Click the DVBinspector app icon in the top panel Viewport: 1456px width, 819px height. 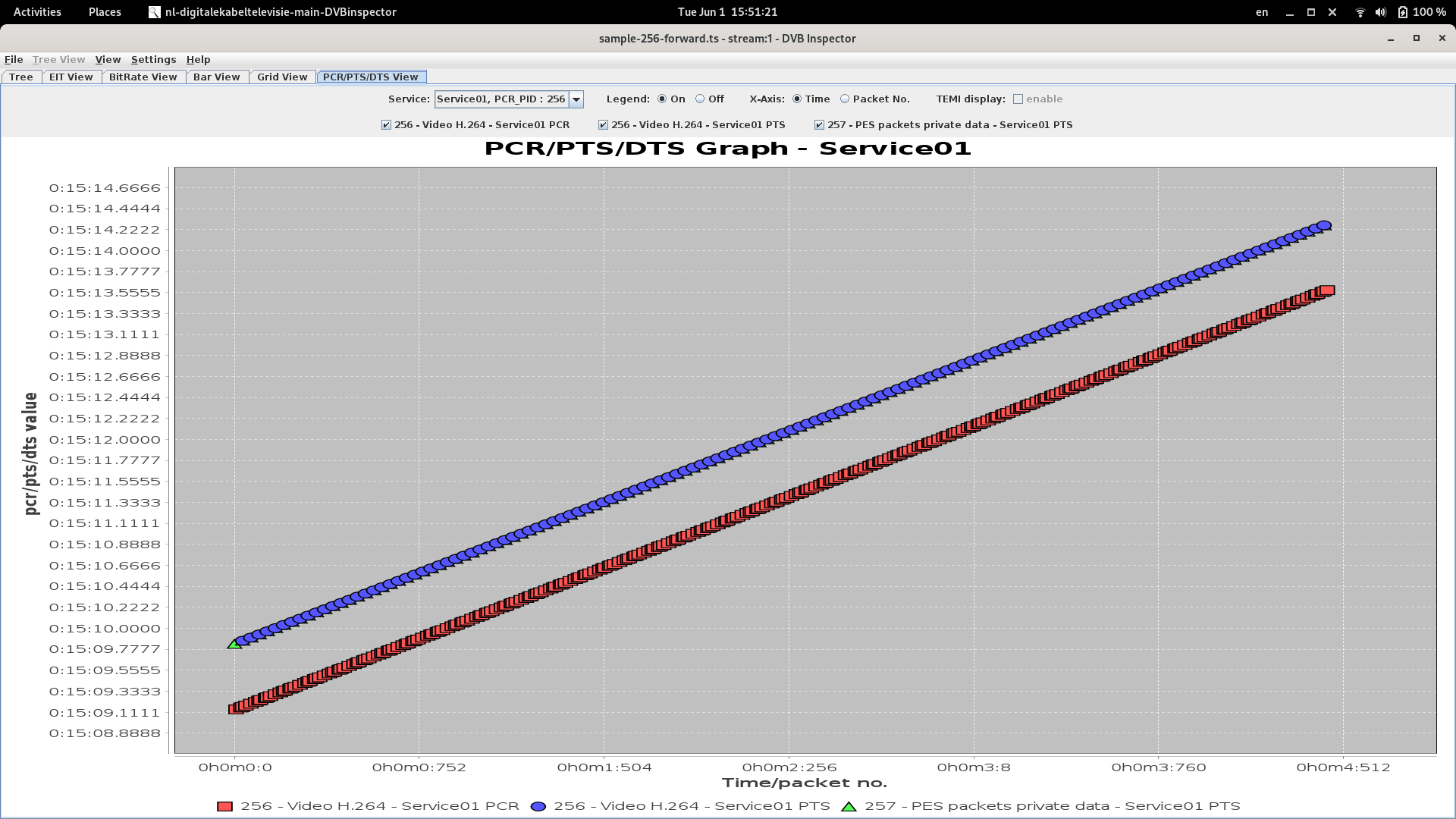click(155, 12)
